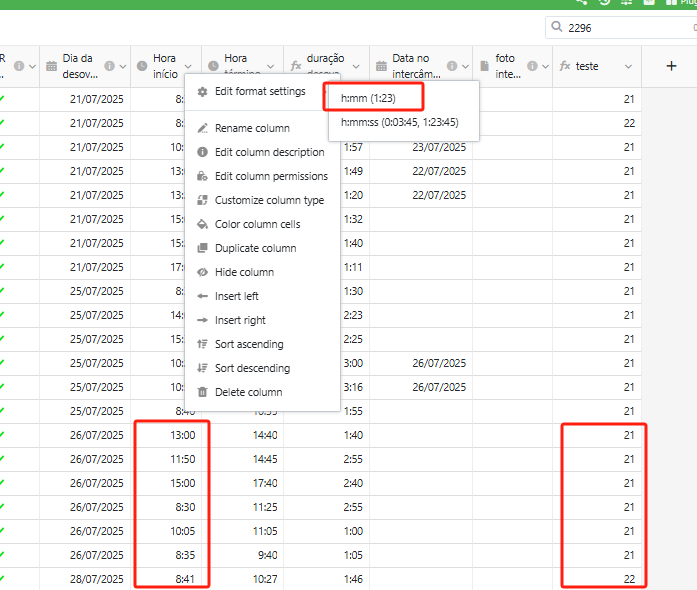Hide column via the crossed-eye icon
The width and height of the screenshot is (697, 590).
(x=203, y=272)
